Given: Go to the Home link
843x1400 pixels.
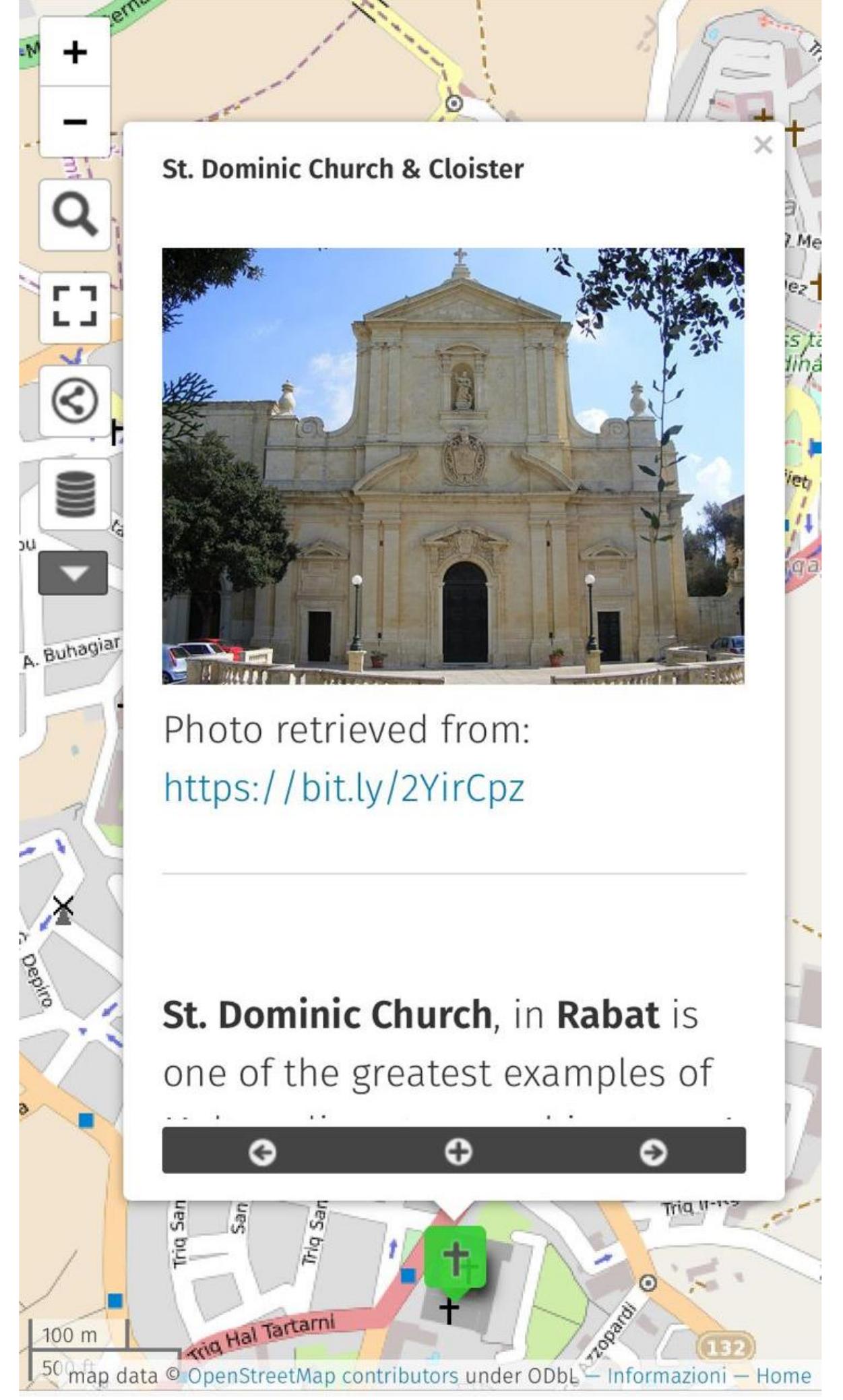Looking at the screenshot, I should tap(783, 1375).
